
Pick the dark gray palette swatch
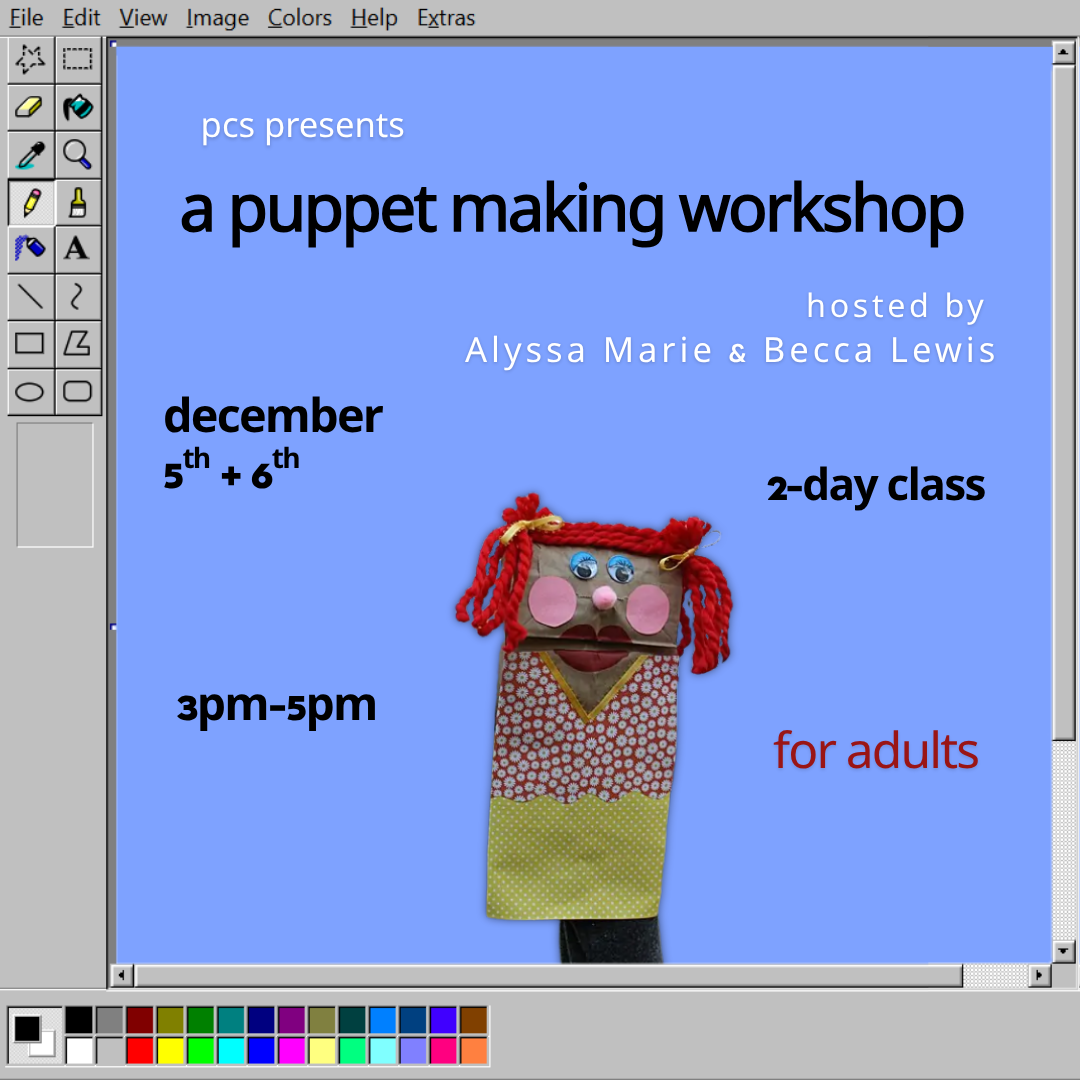click(110, 1020)
